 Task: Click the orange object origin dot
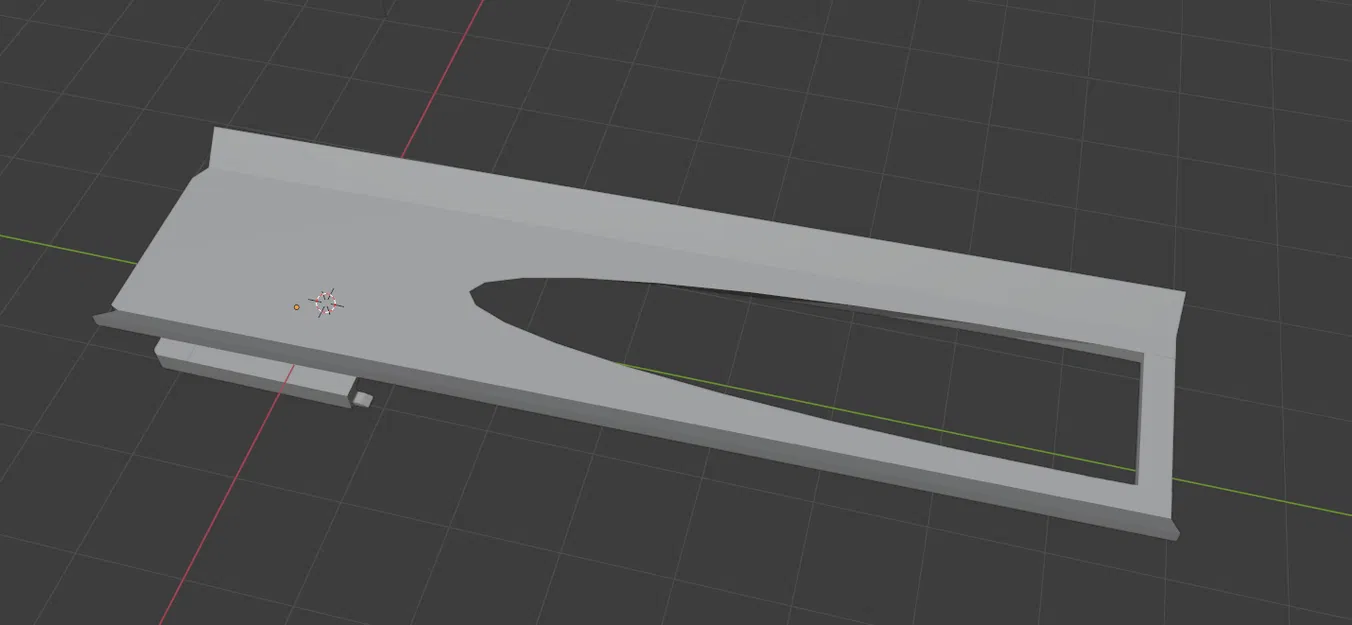[297, 307]
